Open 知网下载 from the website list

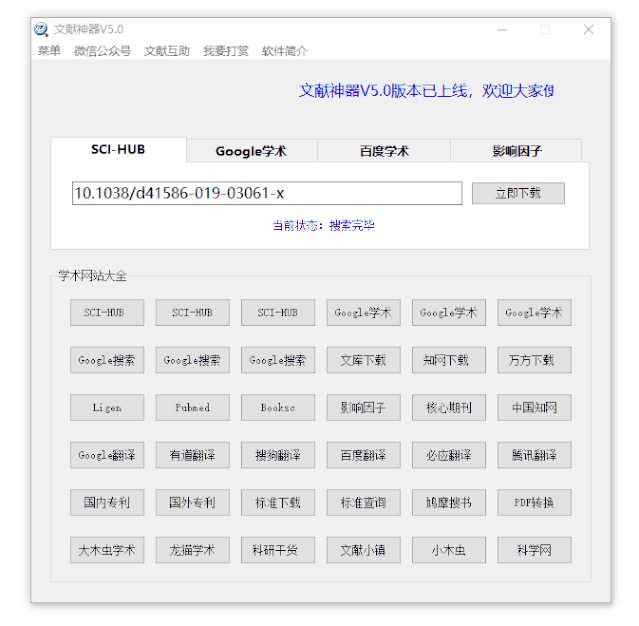click(x=448, y=360)
